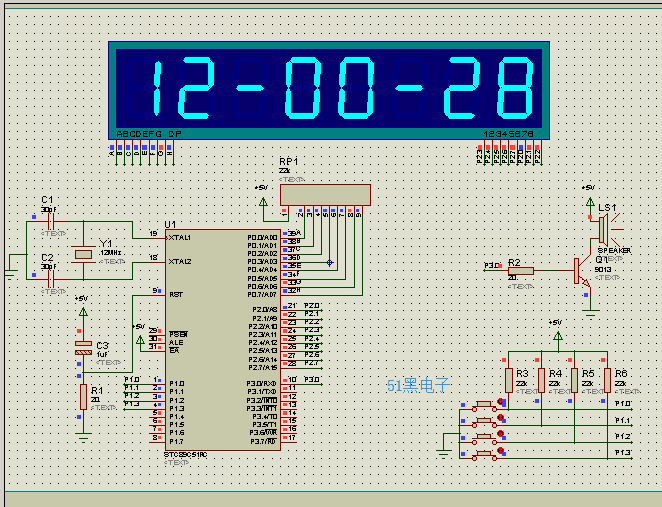The width and height of the screenshot is (662, 507).
Task: Click the P2.0 terminal label beside pin 21
Action: coord(312,306)
